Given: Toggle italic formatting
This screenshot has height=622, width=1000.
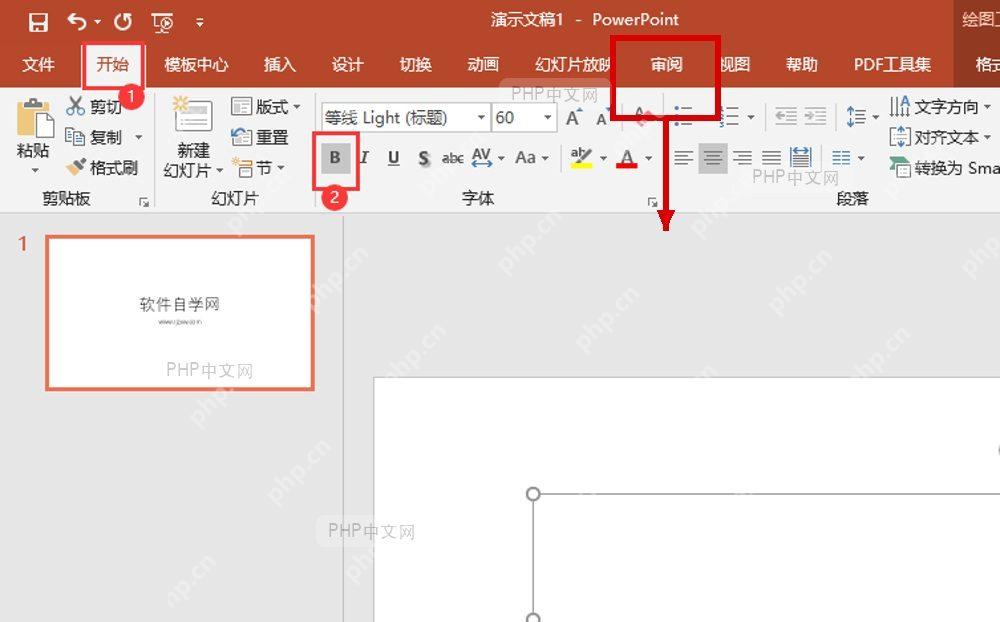Looking at the screenshot, I should click(364, 158).
